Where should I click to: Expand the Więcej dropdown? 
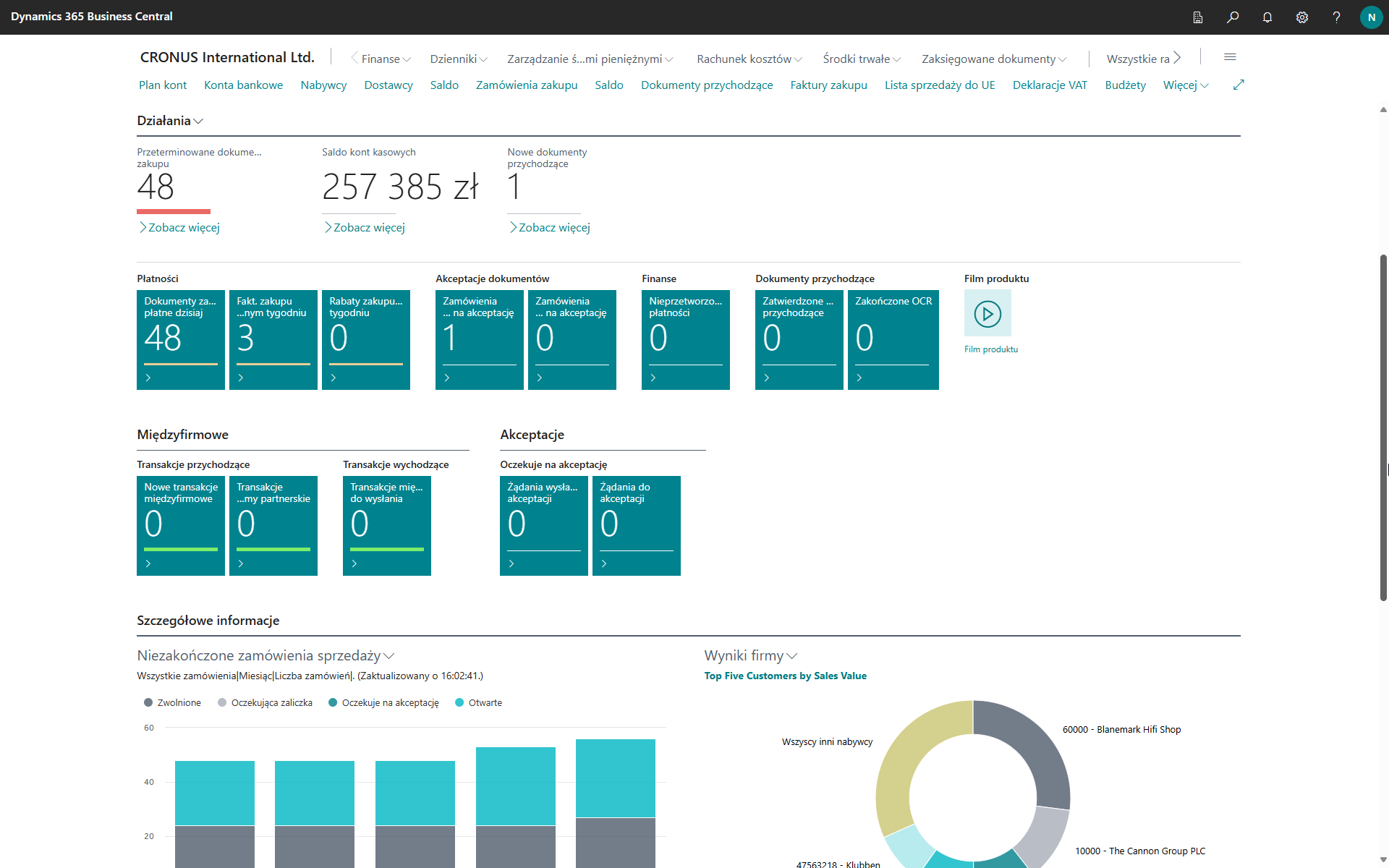pyautogui.click(x=1186, y=85)
